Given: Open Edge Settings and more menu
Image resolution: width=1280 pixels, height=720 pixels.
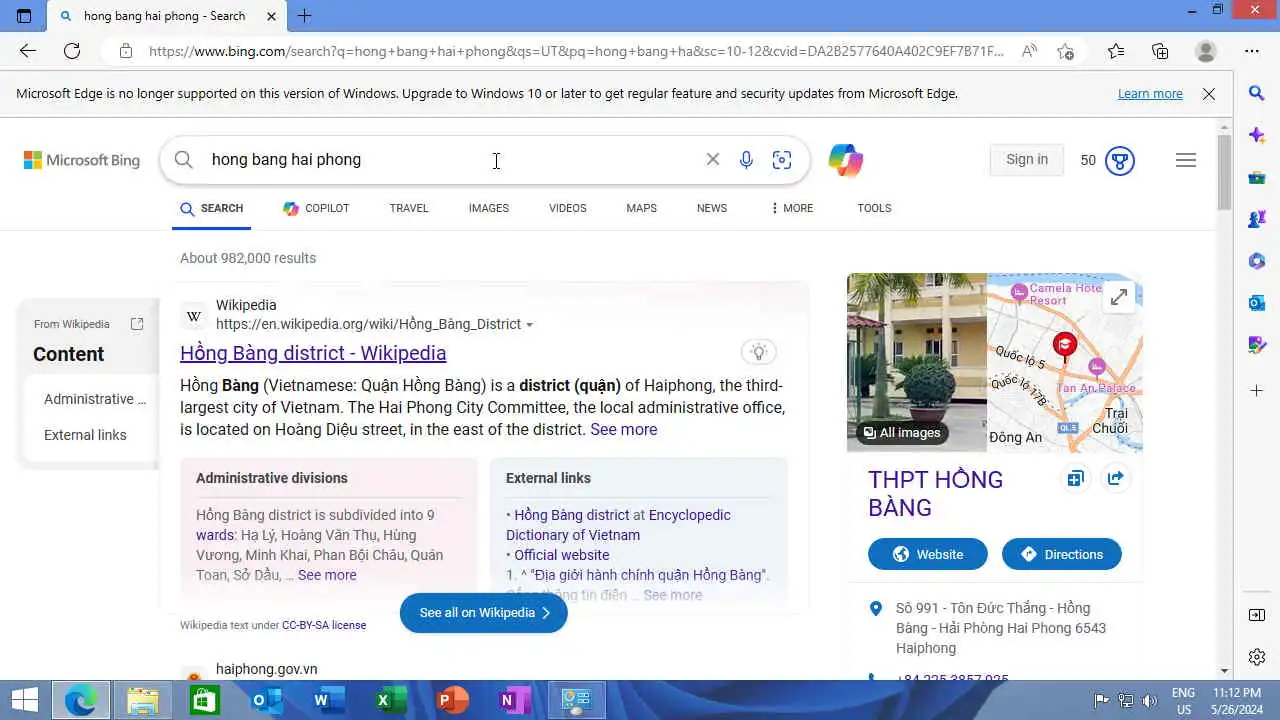Looking at the screenshot, I should pos(1252,51).
